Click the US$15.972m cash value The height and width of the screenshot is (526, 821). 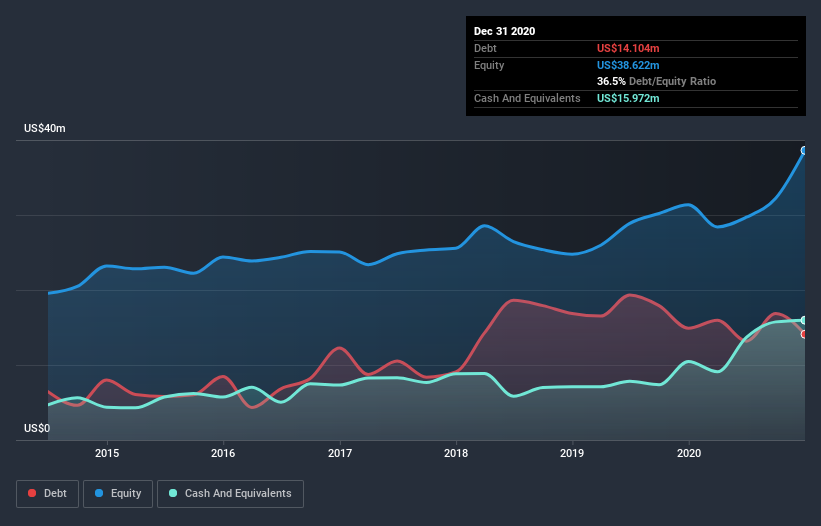click(x=628, y=98)
